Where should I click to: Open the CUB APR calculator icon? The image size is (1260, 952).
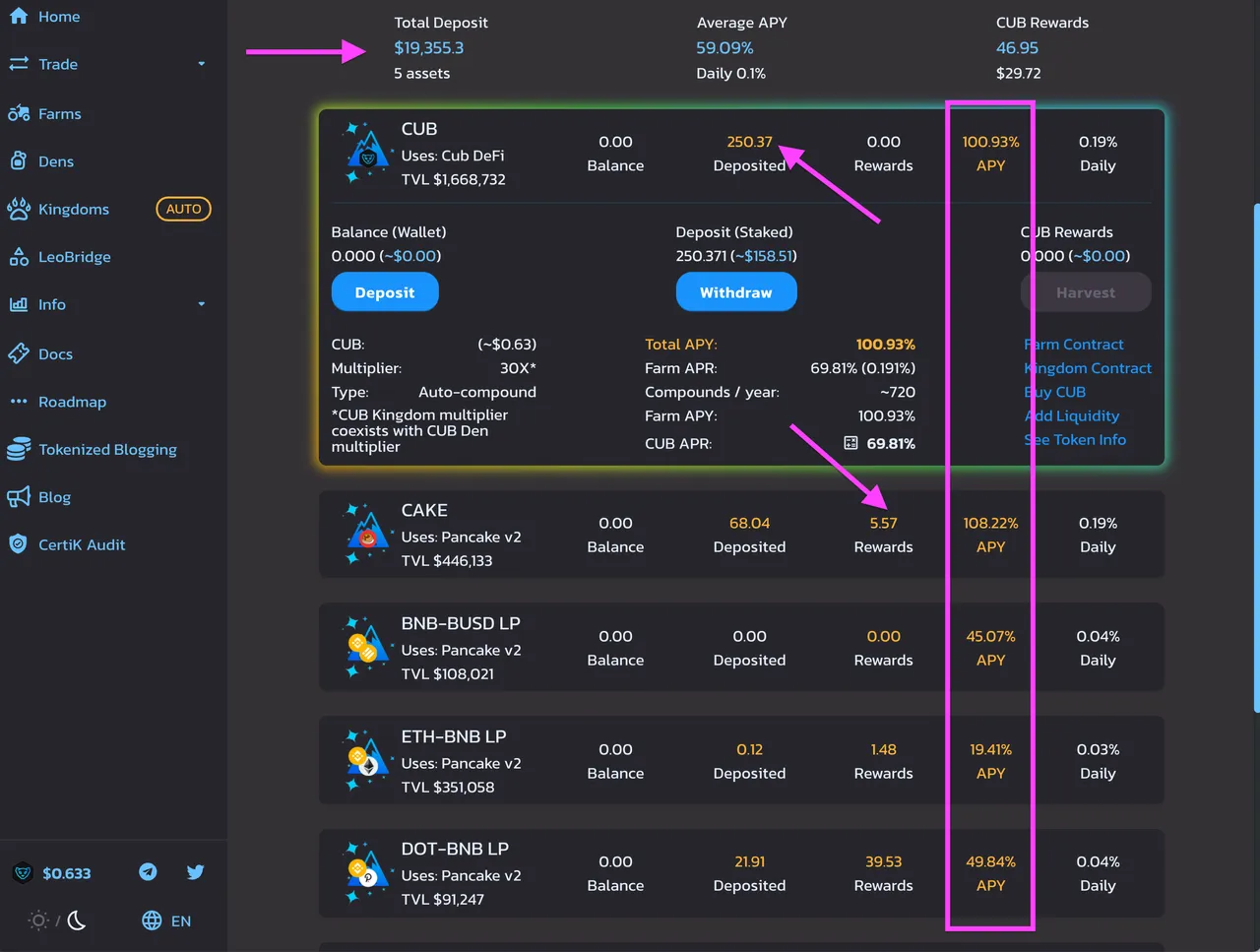850,443
